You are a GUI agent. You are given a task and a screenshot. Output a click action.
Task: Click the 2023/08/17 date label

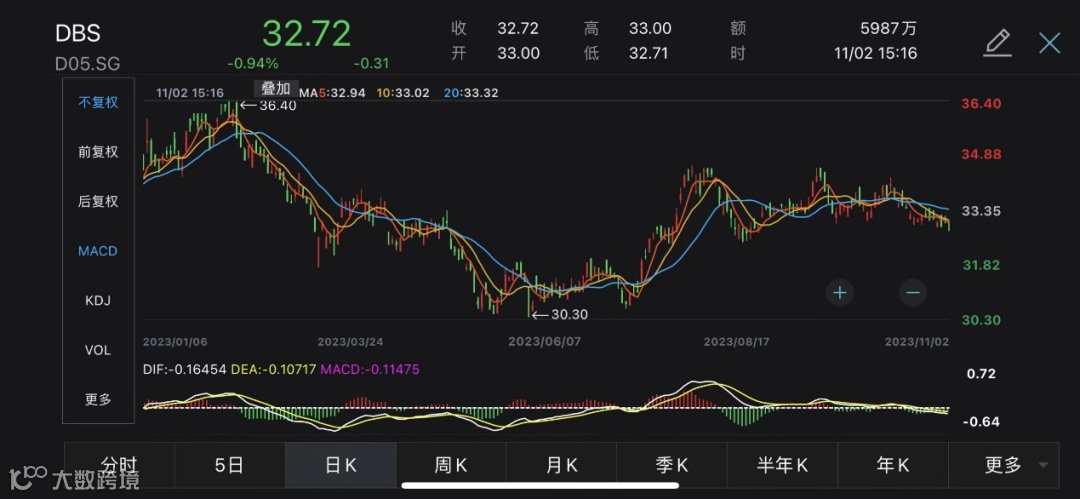coord(736,342)
